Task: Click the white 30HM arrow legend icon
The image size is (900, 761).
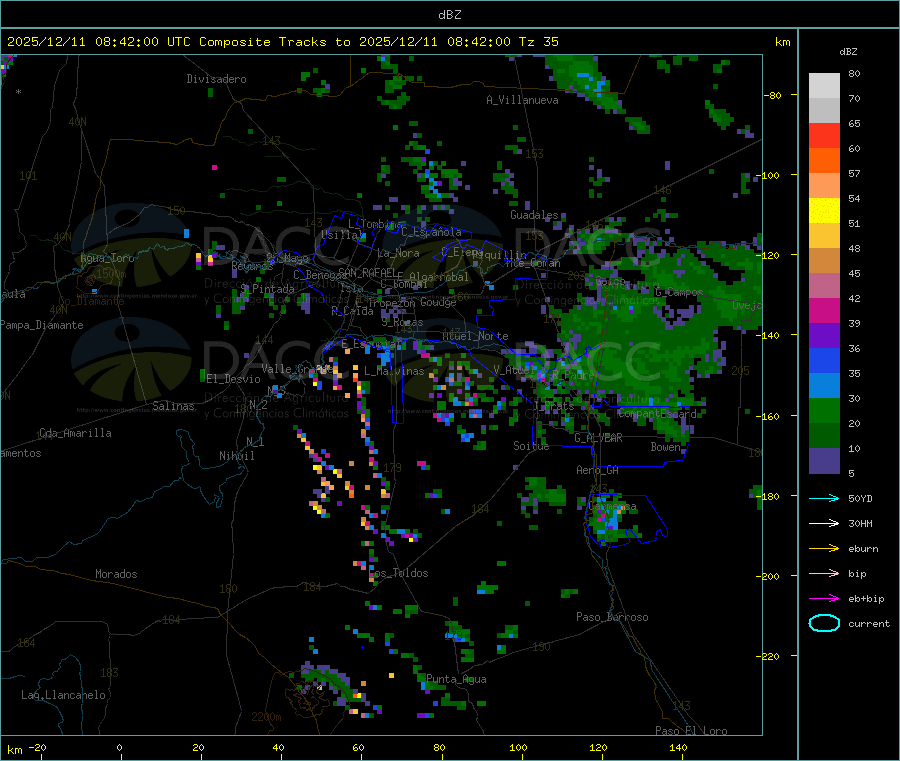Action: [x=824, y=523]
